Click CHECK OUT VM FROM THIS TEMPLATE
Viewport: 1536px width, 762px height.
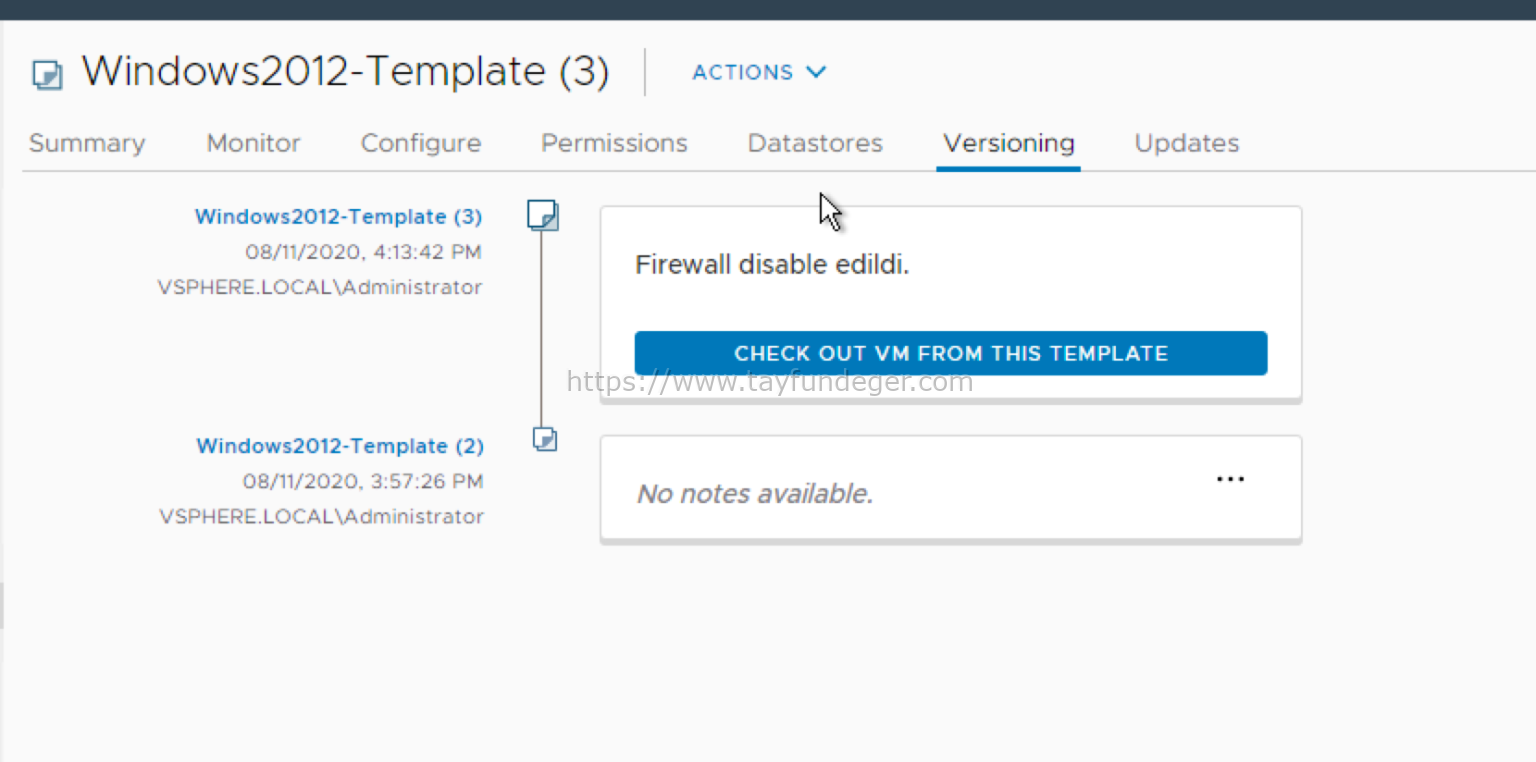click(x=950, y=353)
